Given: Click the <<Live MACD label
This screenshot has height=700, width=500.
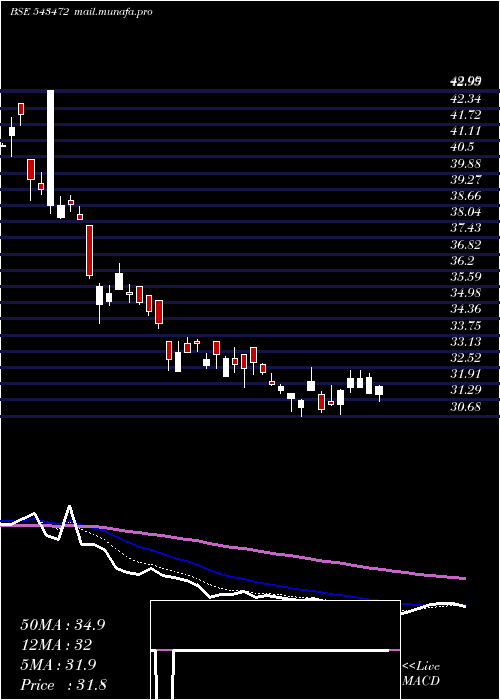Looking at the screenshot, I should (x=421, y=674).
